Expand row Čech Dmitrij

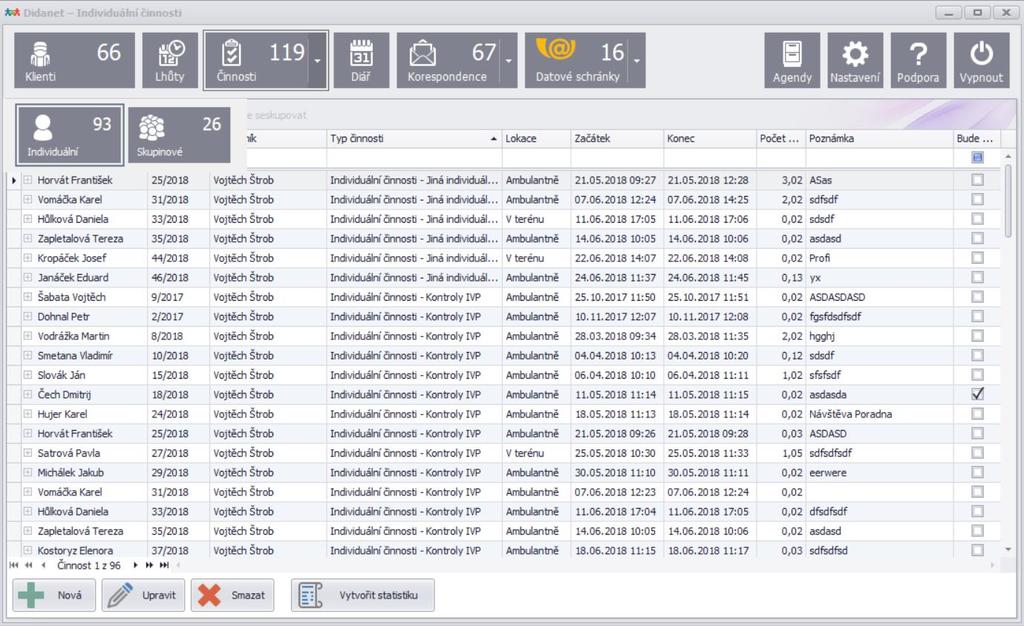coord(28,394)
